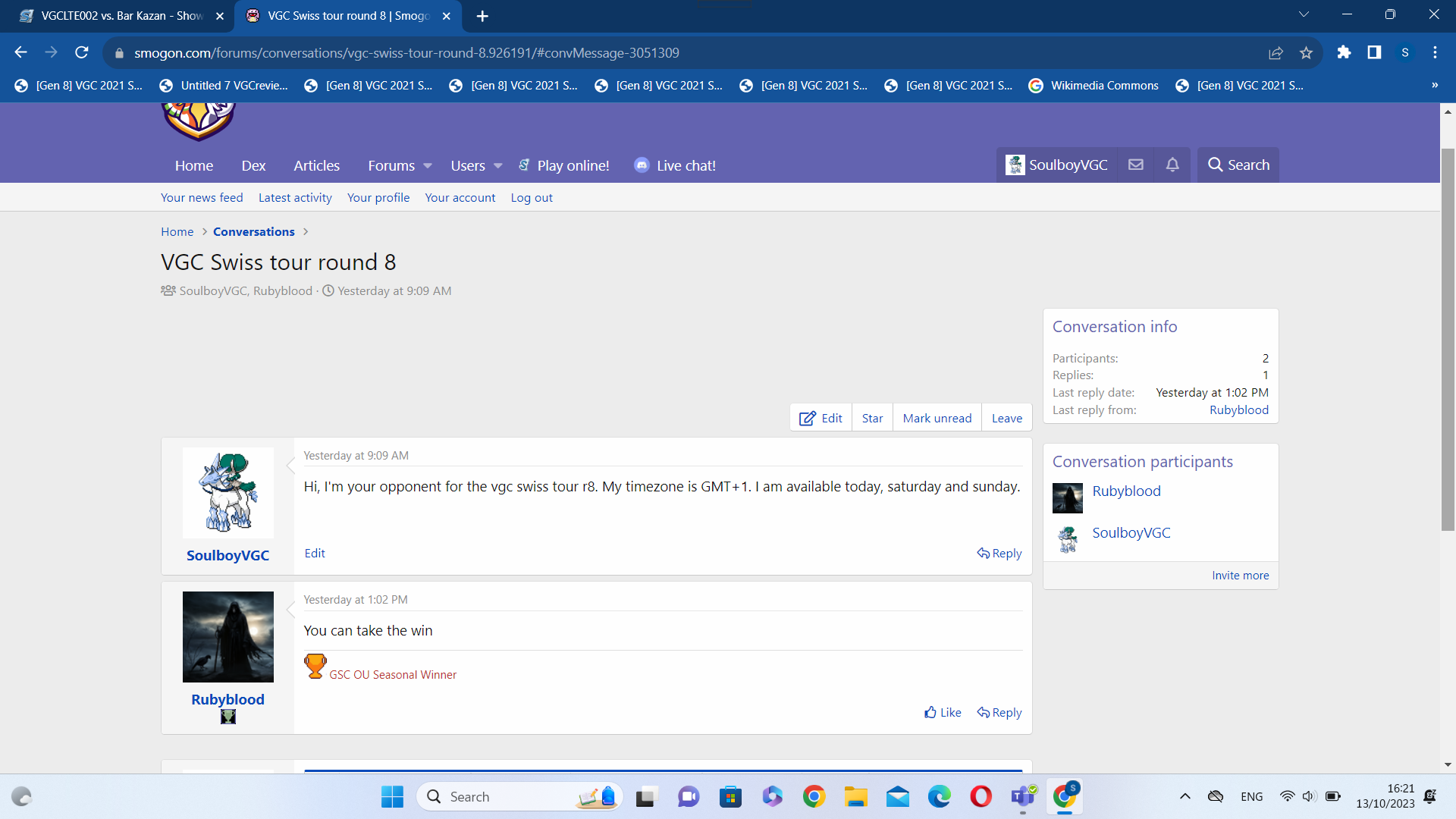The image size is (1456, 819).
Task: Open the bookmarks overflow chevron
Action: [x=1435, y=85]
